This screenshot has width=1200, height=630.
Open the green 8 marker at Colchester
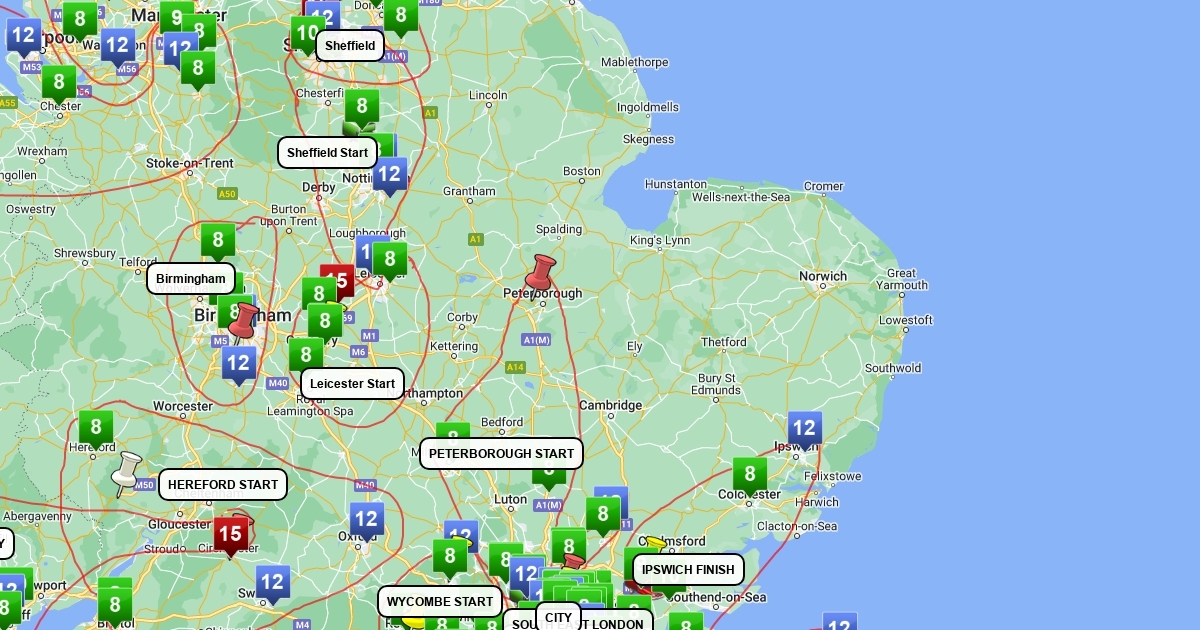[749, 474]
